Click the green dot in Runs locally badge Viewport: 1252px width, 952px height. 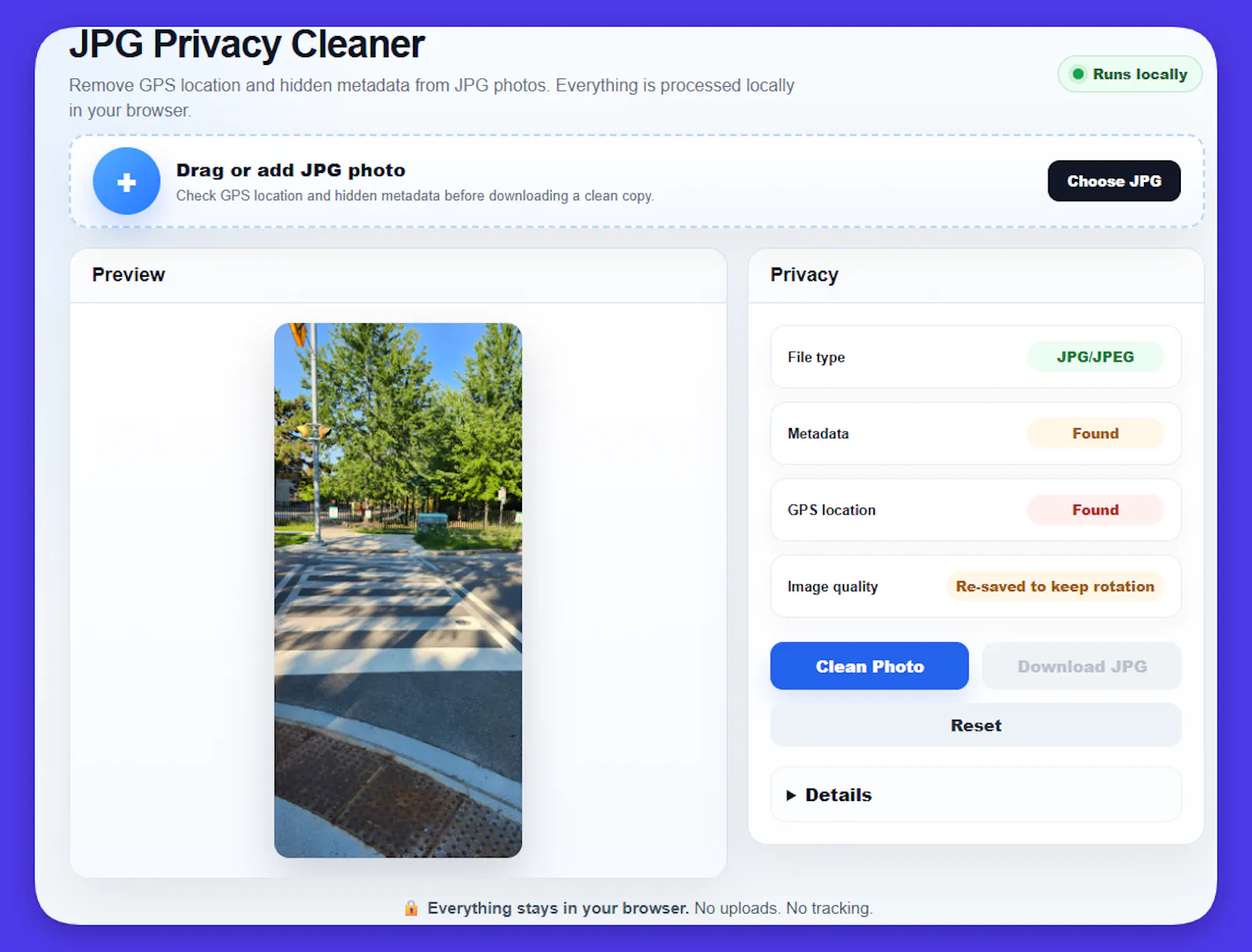1078,74
